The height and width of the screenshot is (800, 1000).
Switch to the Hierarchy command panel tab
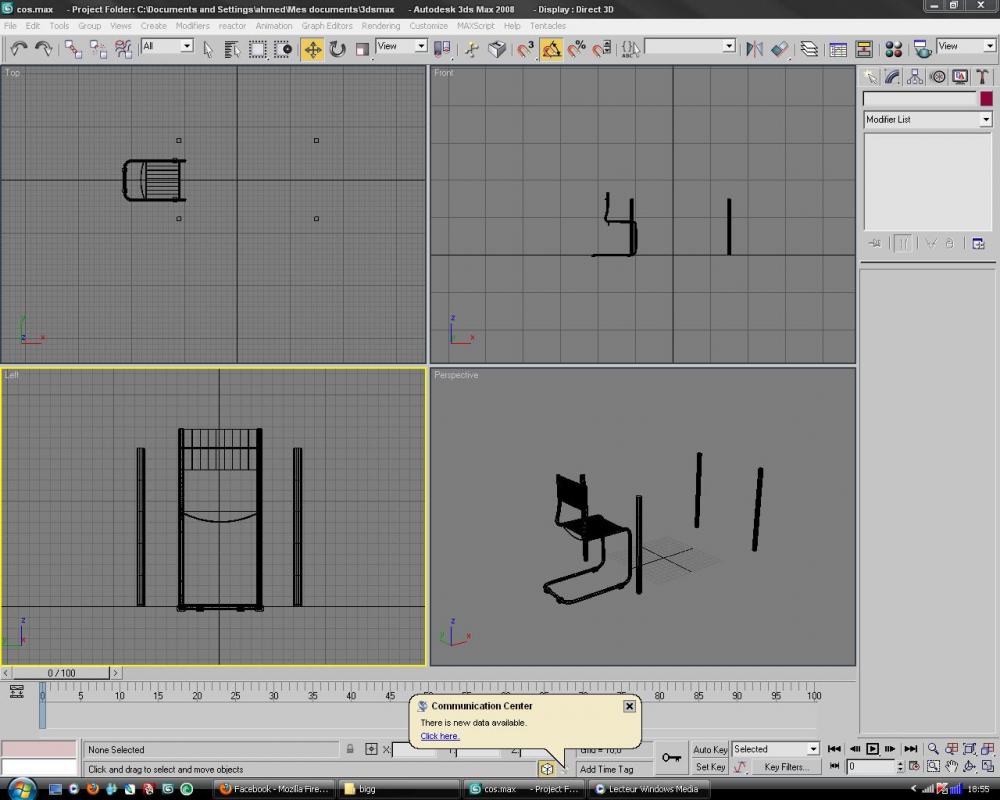click(x=915, y=77)
